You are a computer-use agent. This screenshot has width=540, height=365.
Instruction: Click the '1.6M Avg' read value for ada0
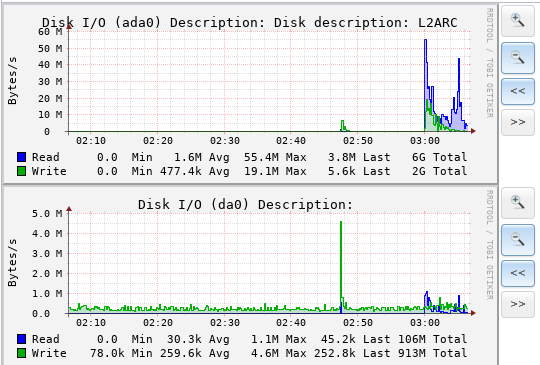(201, 157)
